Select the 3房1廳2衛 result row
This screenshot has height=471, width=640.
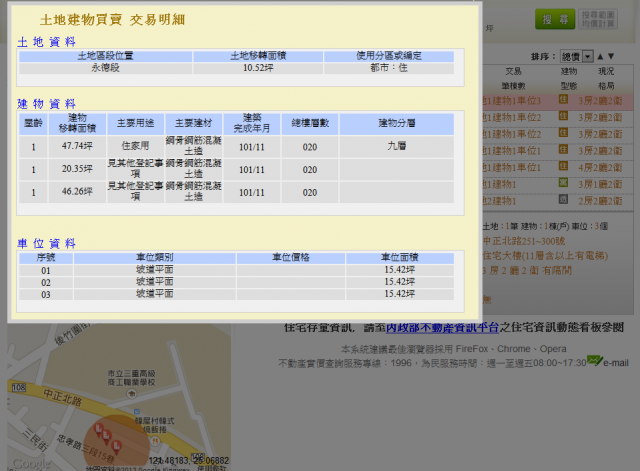[x=558, y=184]
